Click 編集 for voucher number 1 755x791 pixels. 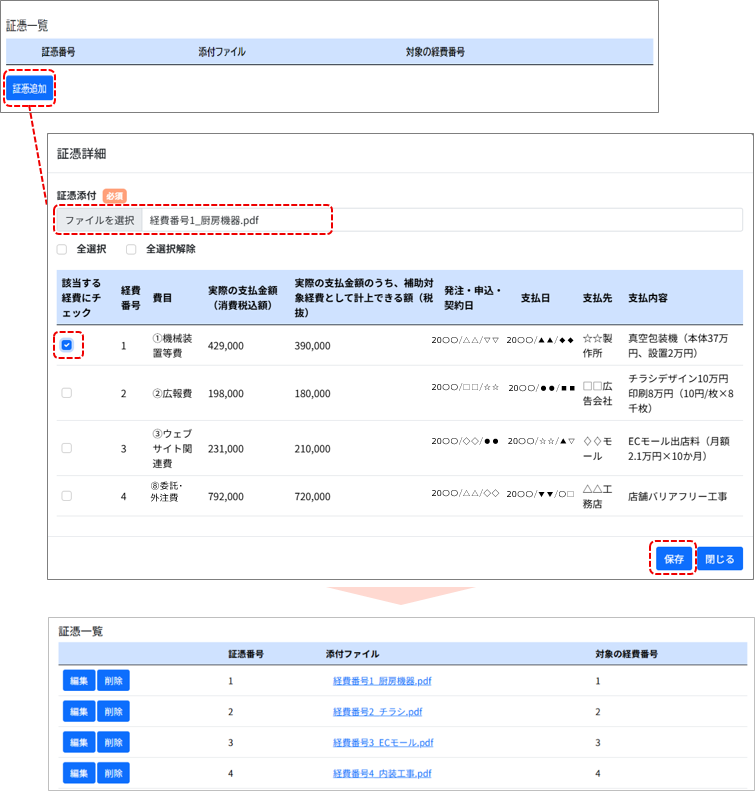[x=78, y=681]
